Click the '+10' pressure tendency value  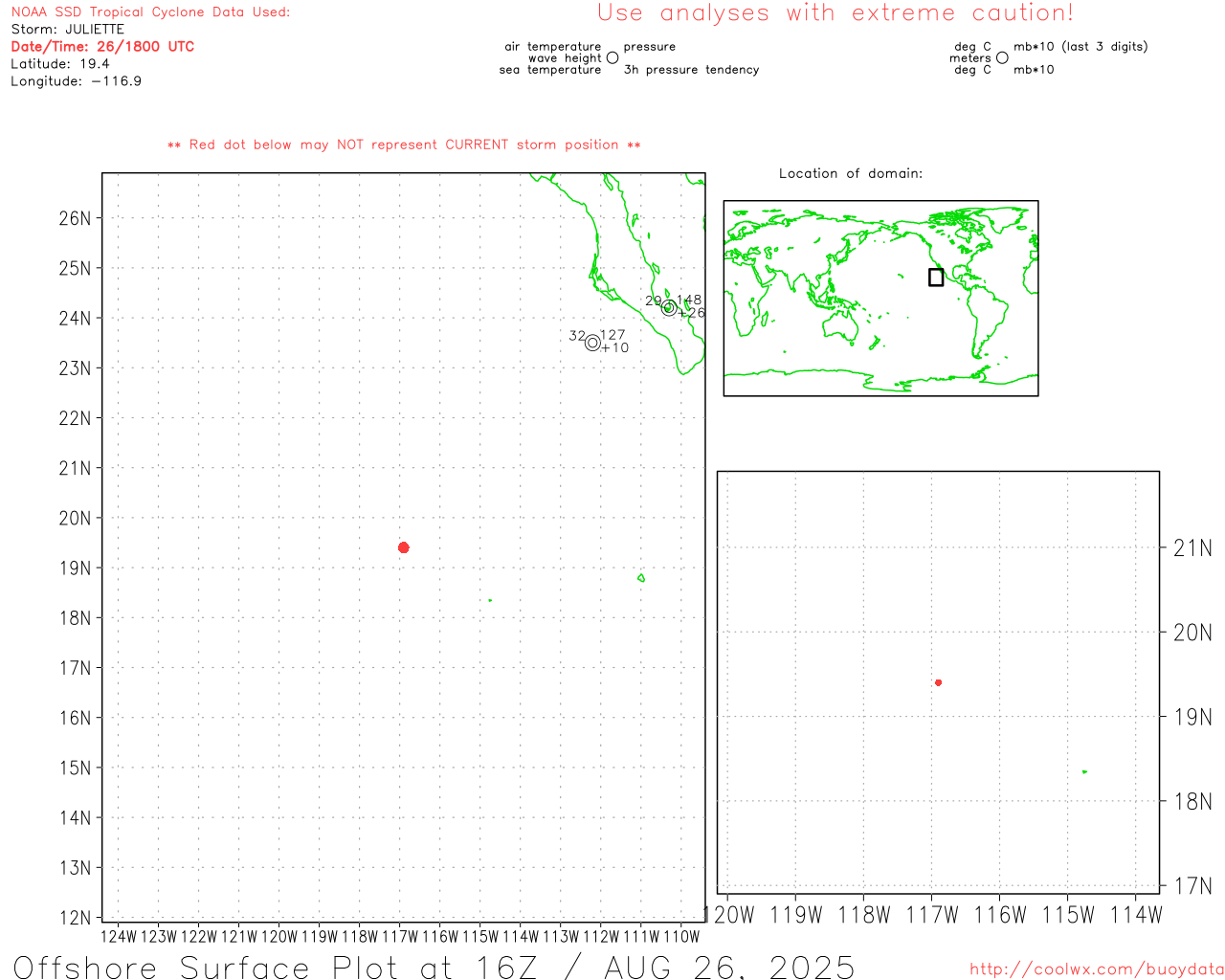[x=614, y=348]
